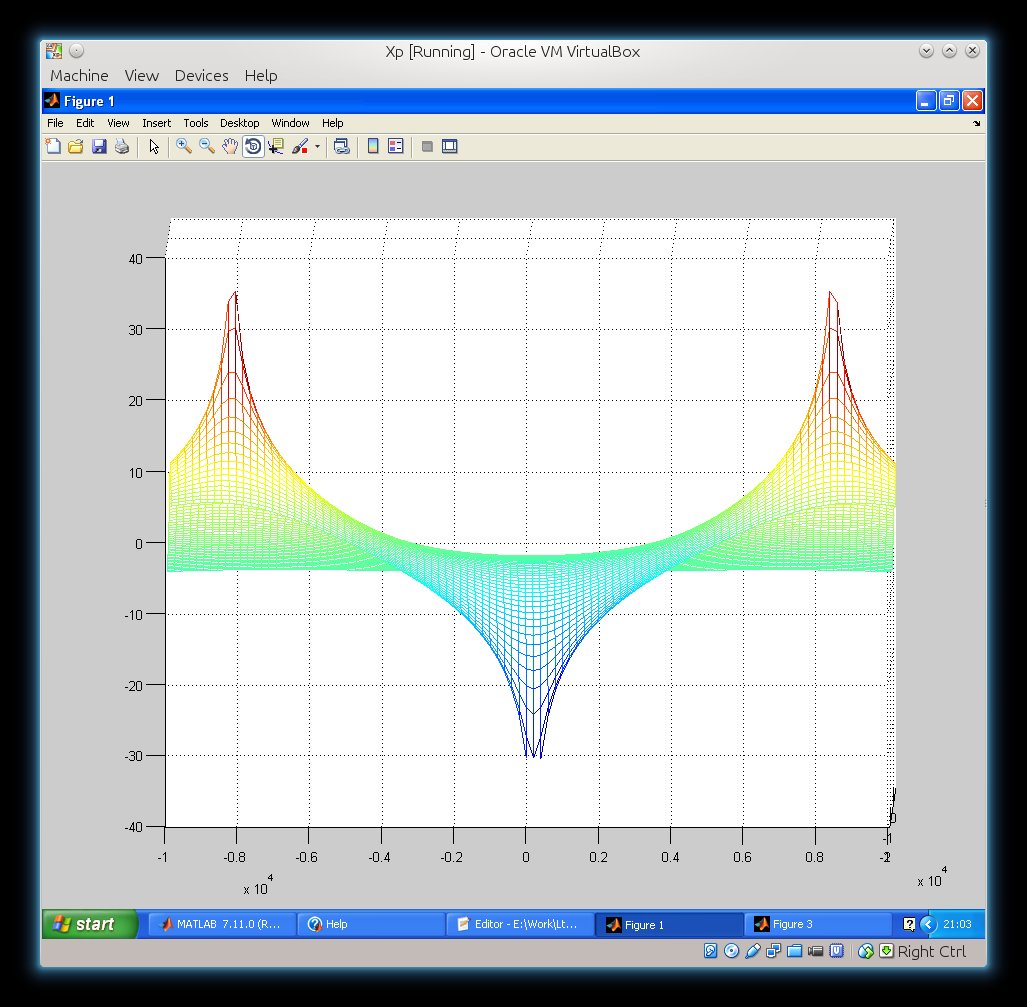Click the VirtualBox network status icon
Image resolution: width=1027 pixels, height=1007 pixels.
point(774,951)
